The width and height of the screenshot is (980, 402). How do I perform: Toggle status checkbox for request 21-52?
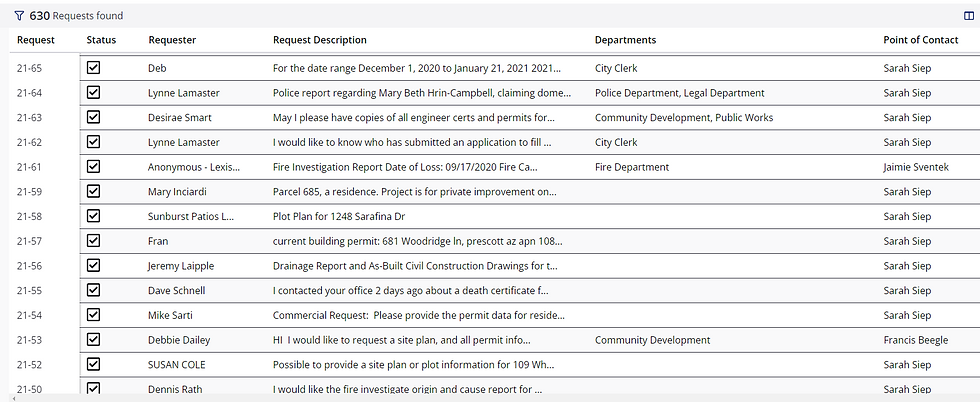[93, 364]
